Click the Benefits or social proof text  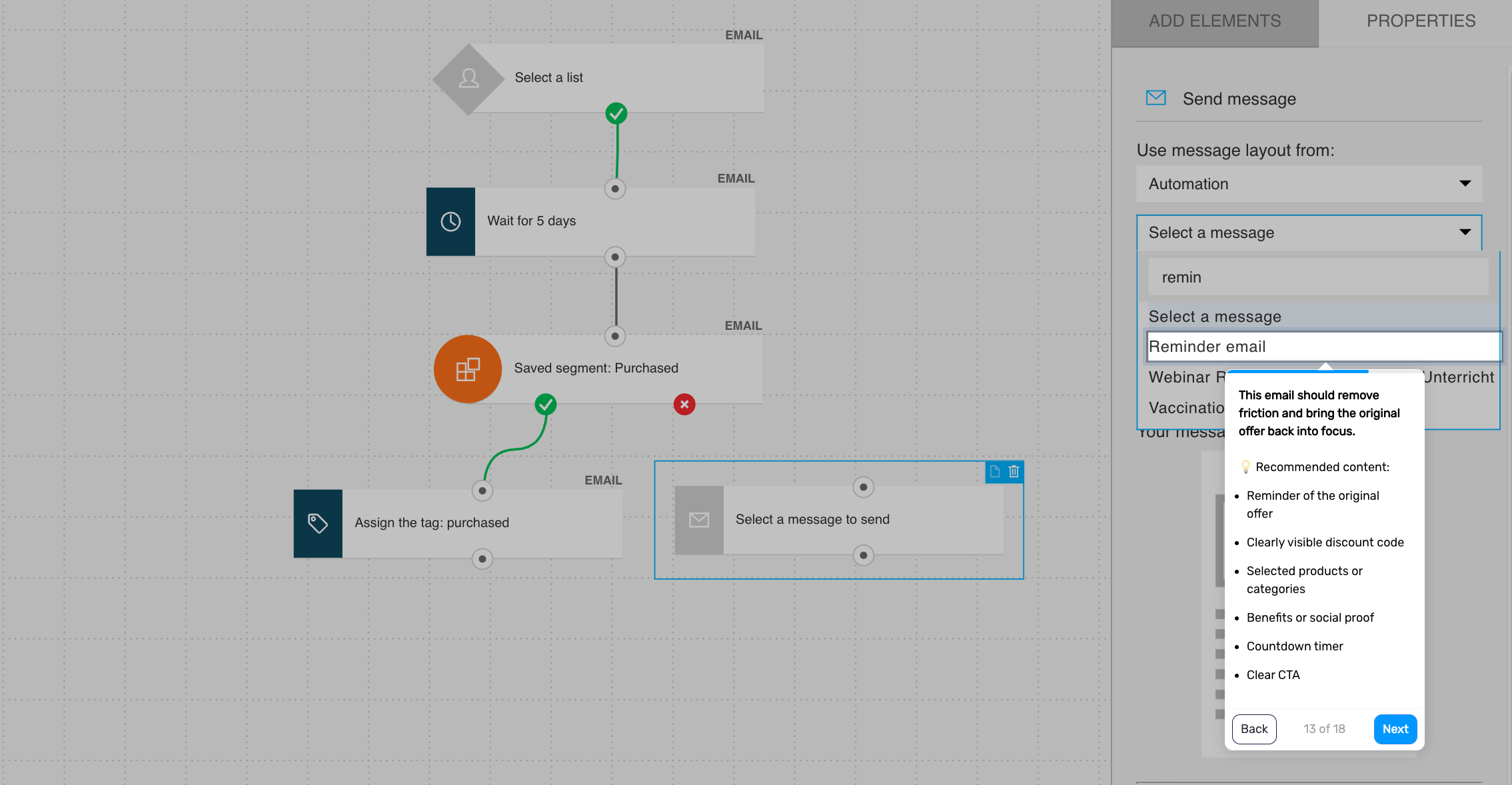pos(1310,618)
